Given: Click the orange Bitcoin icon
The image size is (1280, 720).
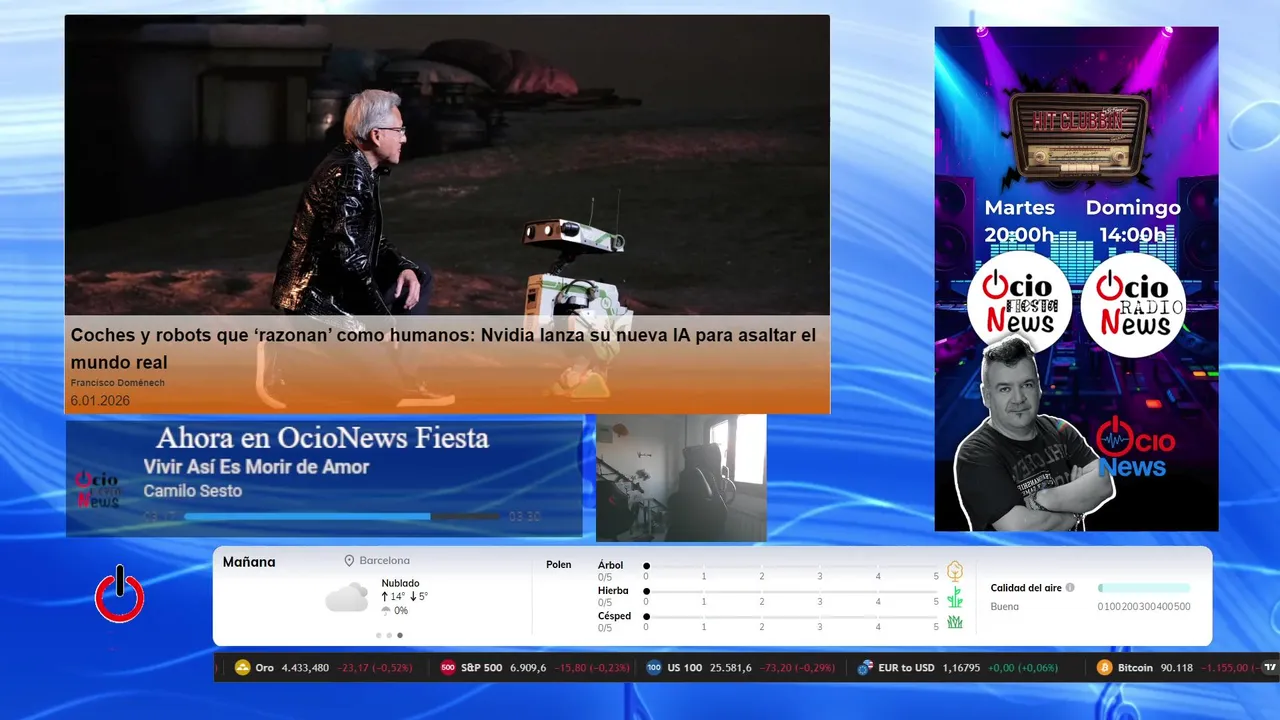Looking at the screenshot, I should [1104, 668].
